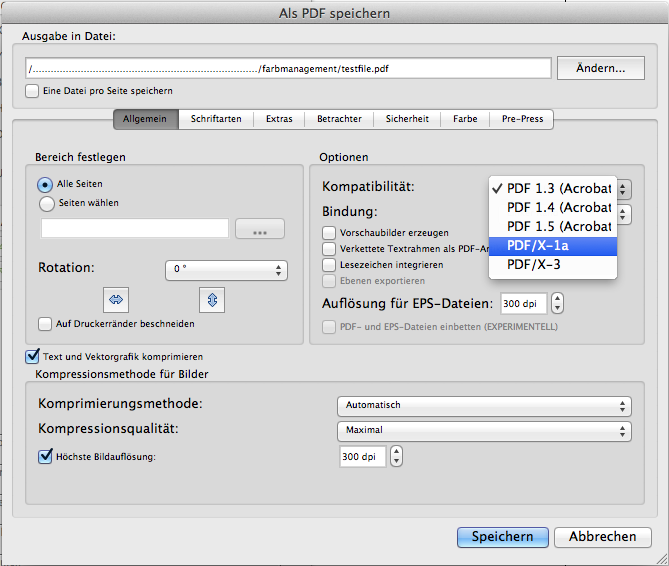
Task: Enable 'Vorschaubilder erzeugen' option
Action: point(329,232)
